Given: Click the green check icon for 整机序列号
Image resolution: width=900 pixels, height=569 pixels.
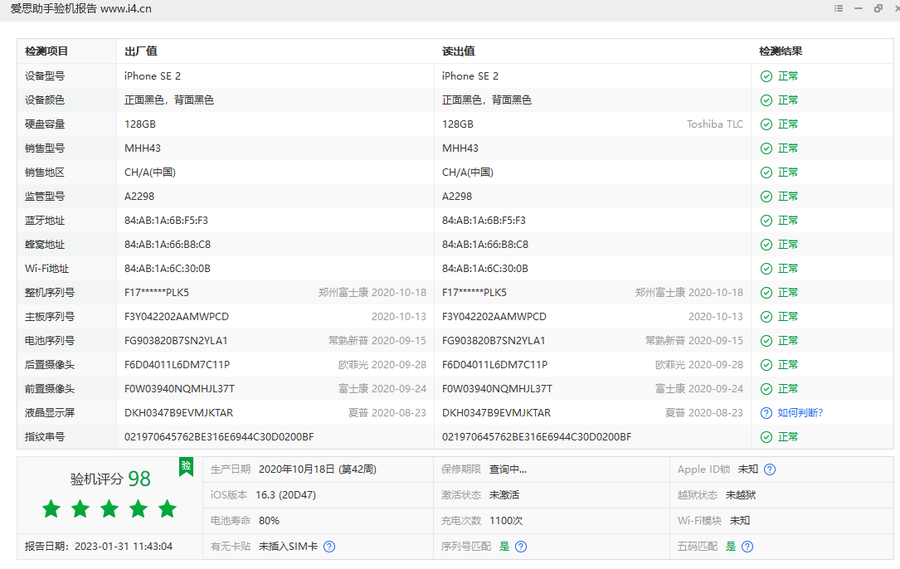Looking at the screenshot, I should tap(766, 293).
